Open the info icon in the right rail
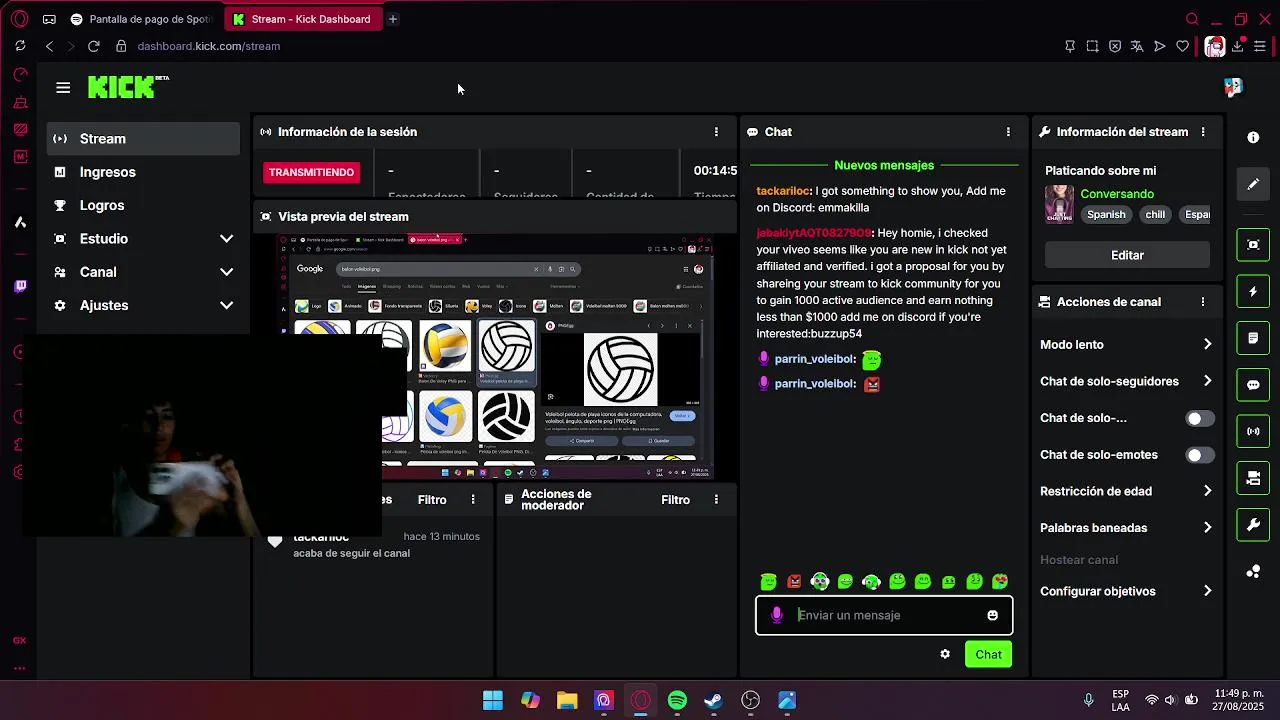The image size is (1280, 720). pyautogui.click(x=1253, y=137)
